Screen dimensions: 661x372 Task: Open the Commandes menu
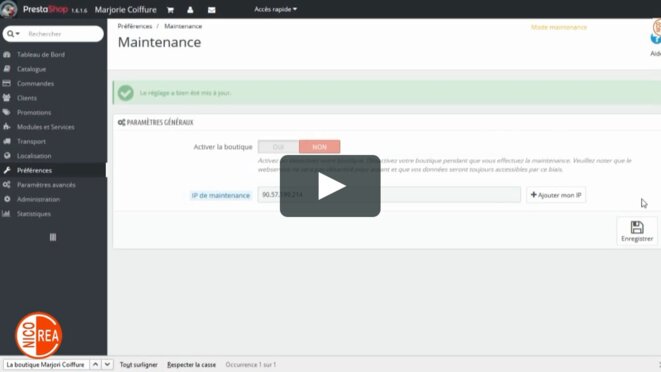35,84
